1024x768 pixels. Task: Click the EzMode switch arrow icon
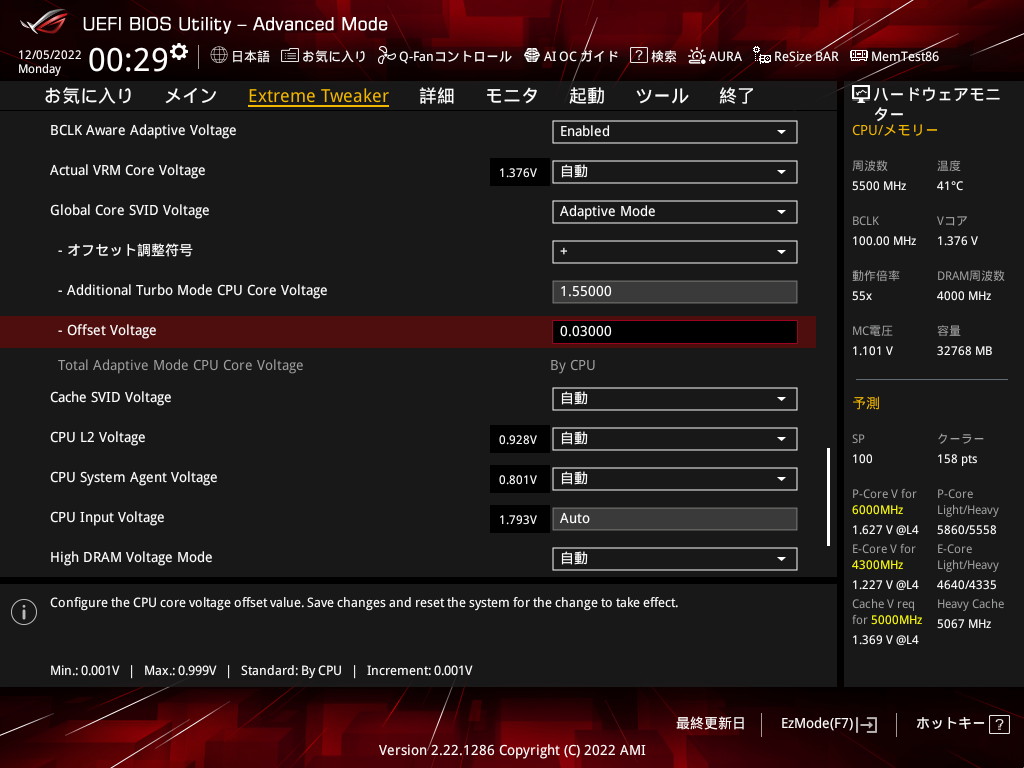[x=868, y=724]
